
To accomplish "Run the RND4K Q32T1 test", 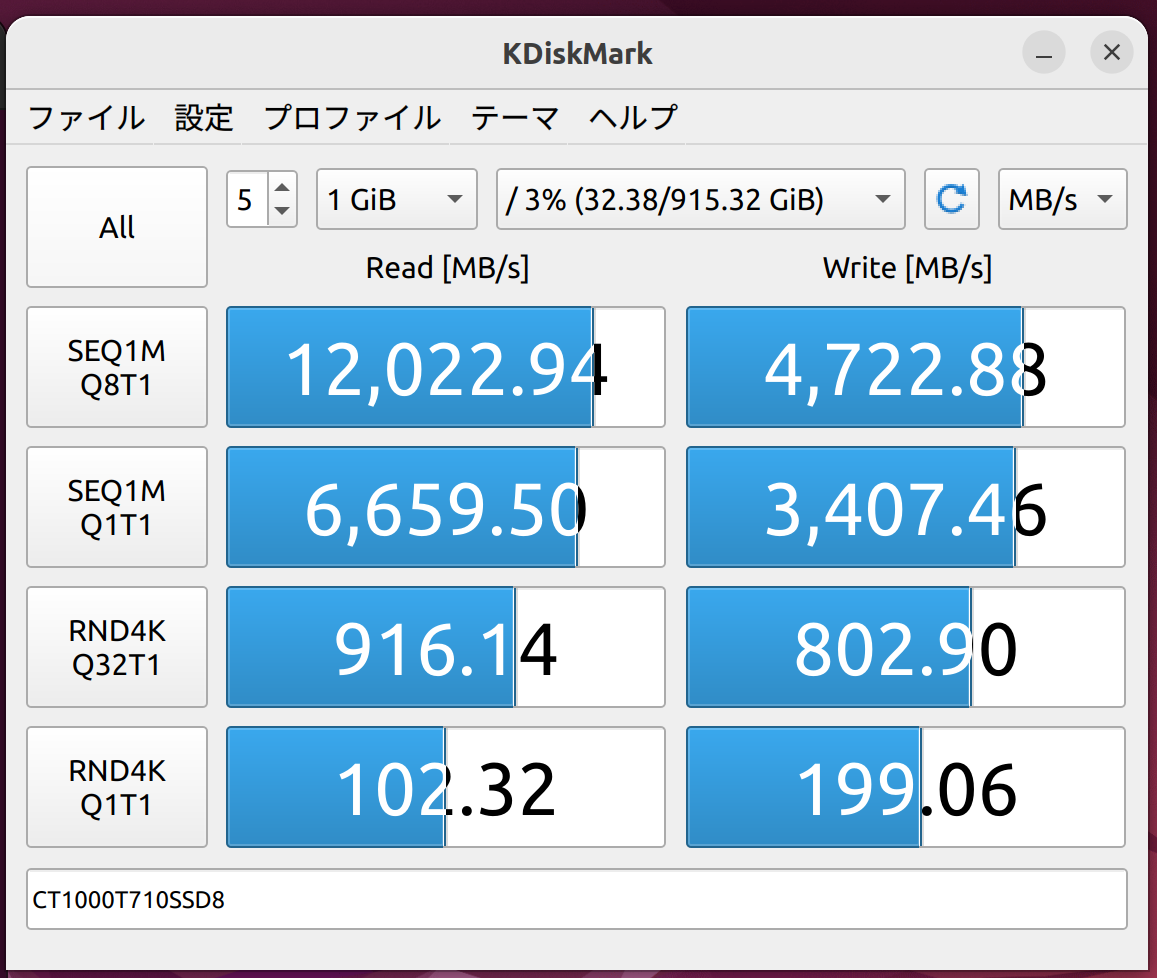I will 117,647.
